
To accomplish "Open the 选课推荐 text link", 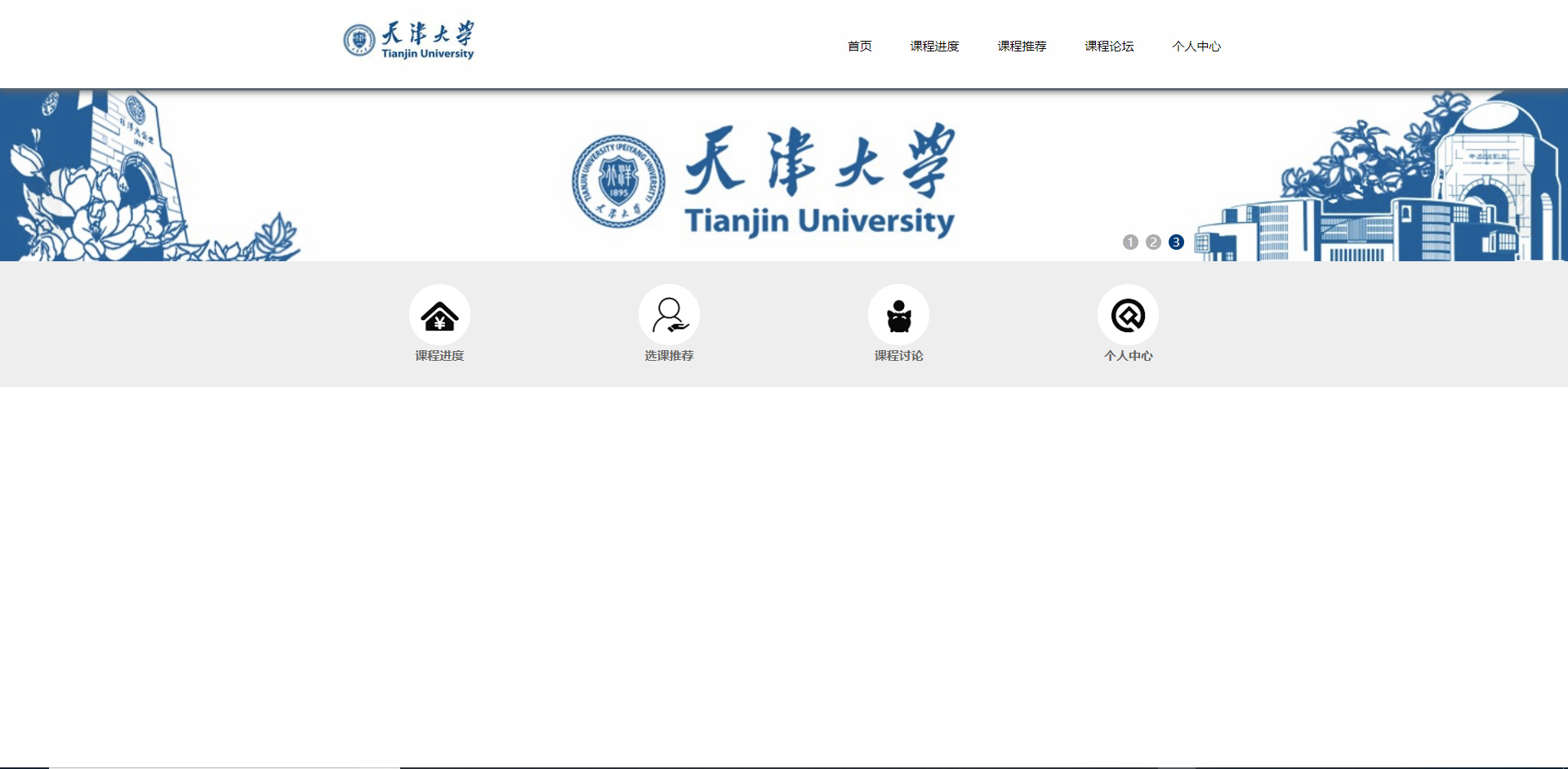I will [x=669, y=356].
